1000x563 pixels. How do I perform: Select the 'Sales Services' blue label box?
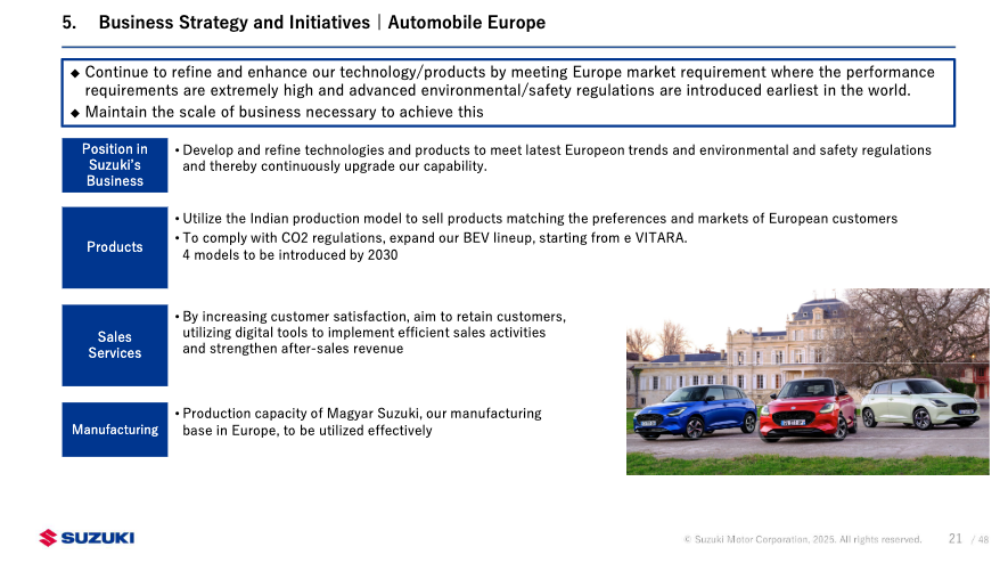[x=115, y=345]
